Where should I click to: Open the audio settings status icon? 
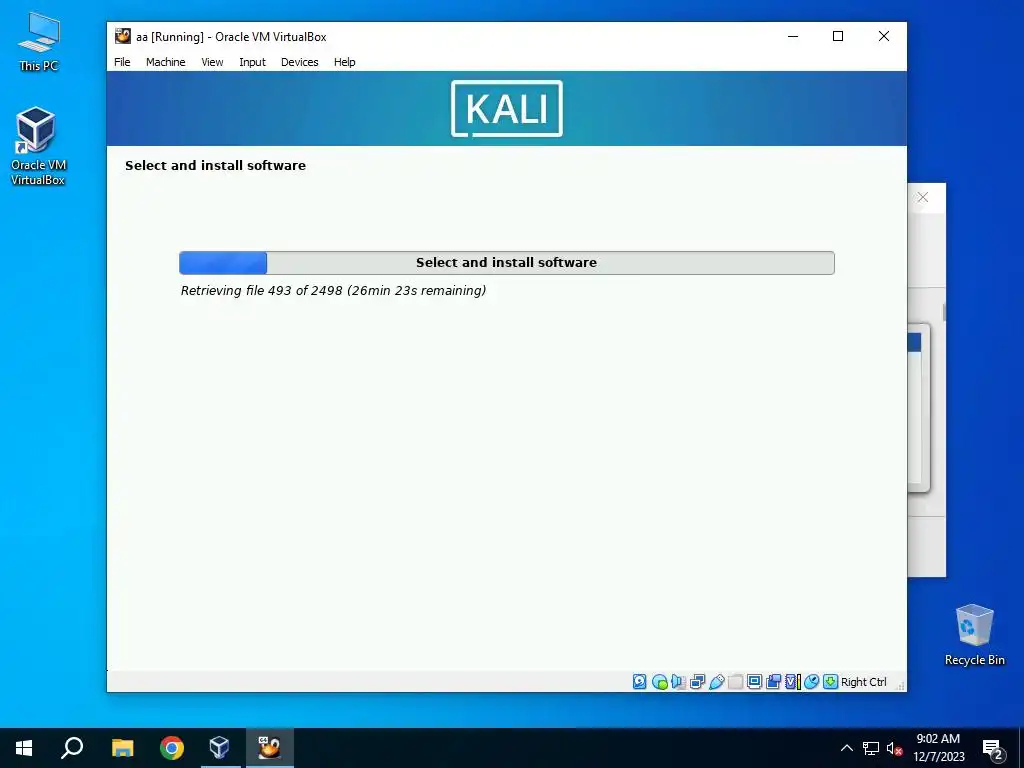(x=679, y=682)
